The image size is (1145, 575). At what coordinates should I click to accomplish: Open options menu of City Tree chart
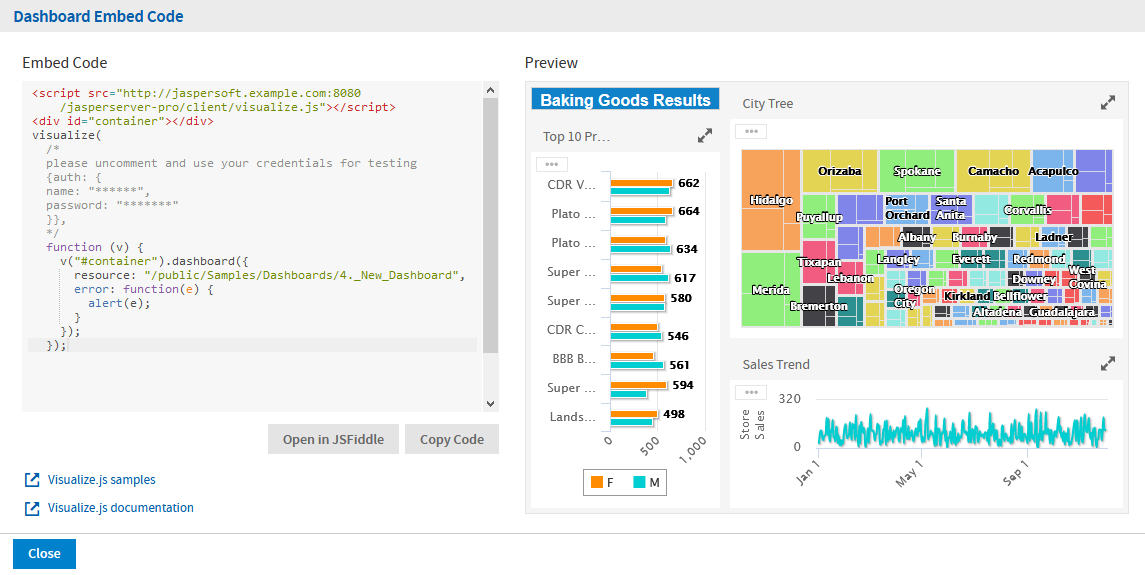[x=751, y=132]
